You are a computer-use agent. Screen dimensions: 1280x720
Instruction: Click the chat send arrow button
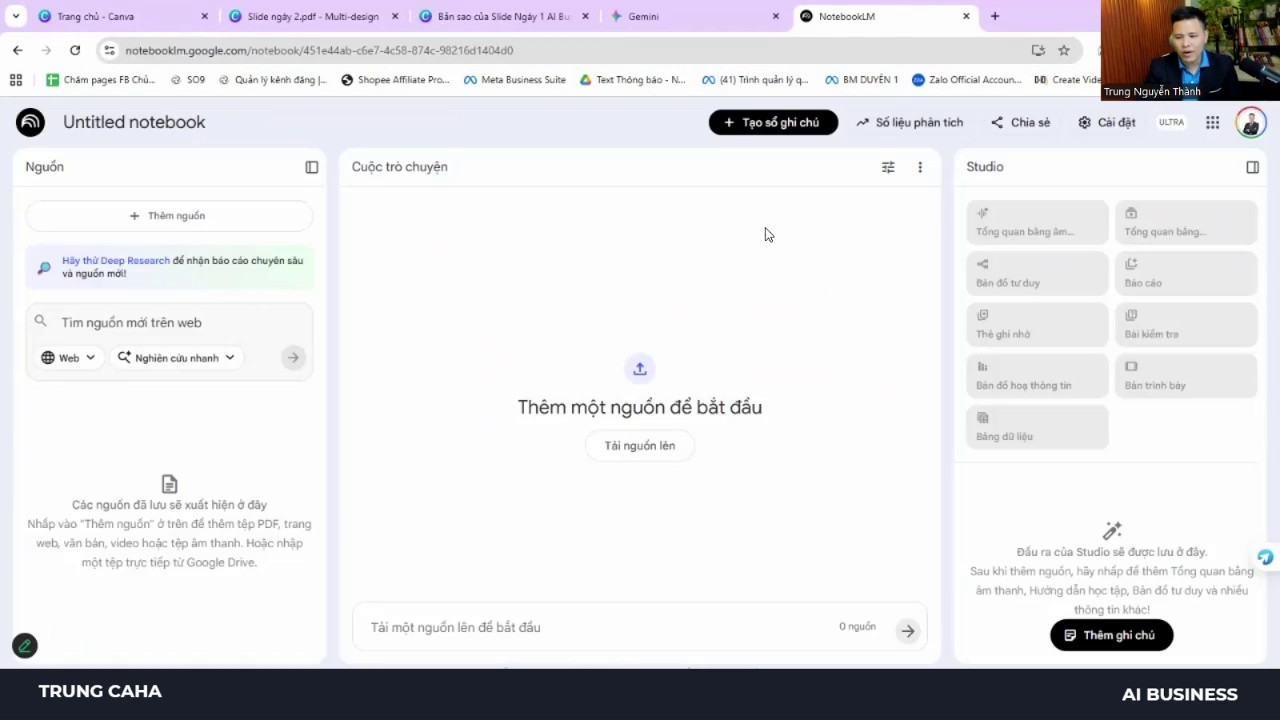click(x=907, y=630)
